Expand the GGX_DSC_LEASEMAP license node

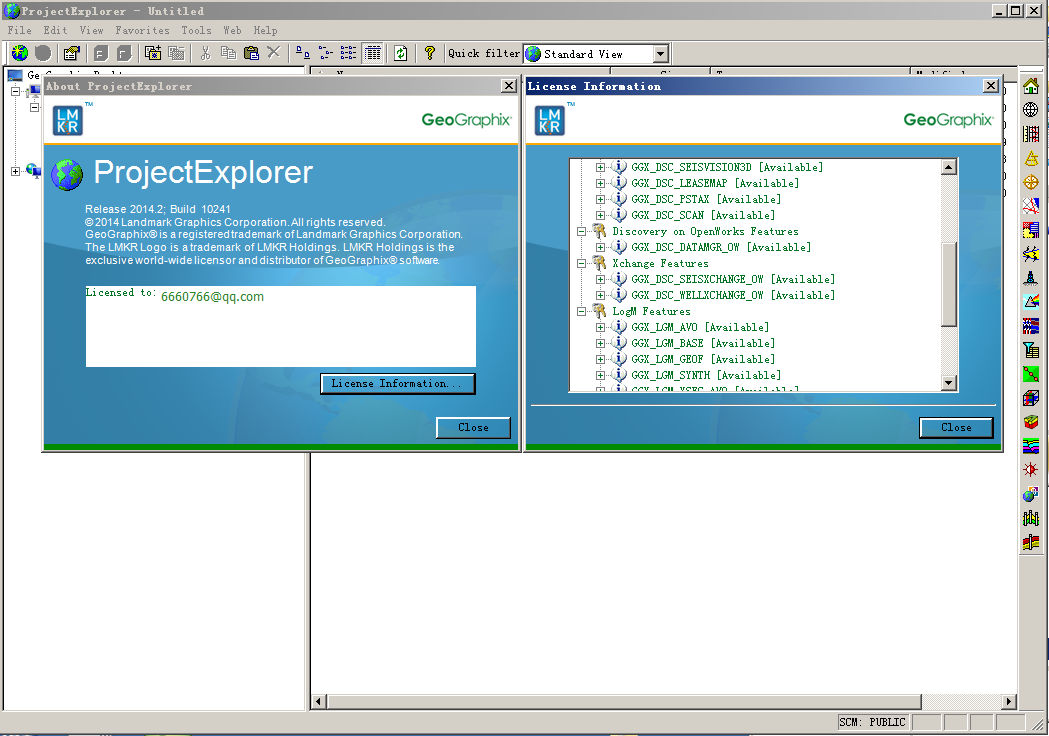tap(600, 183)
